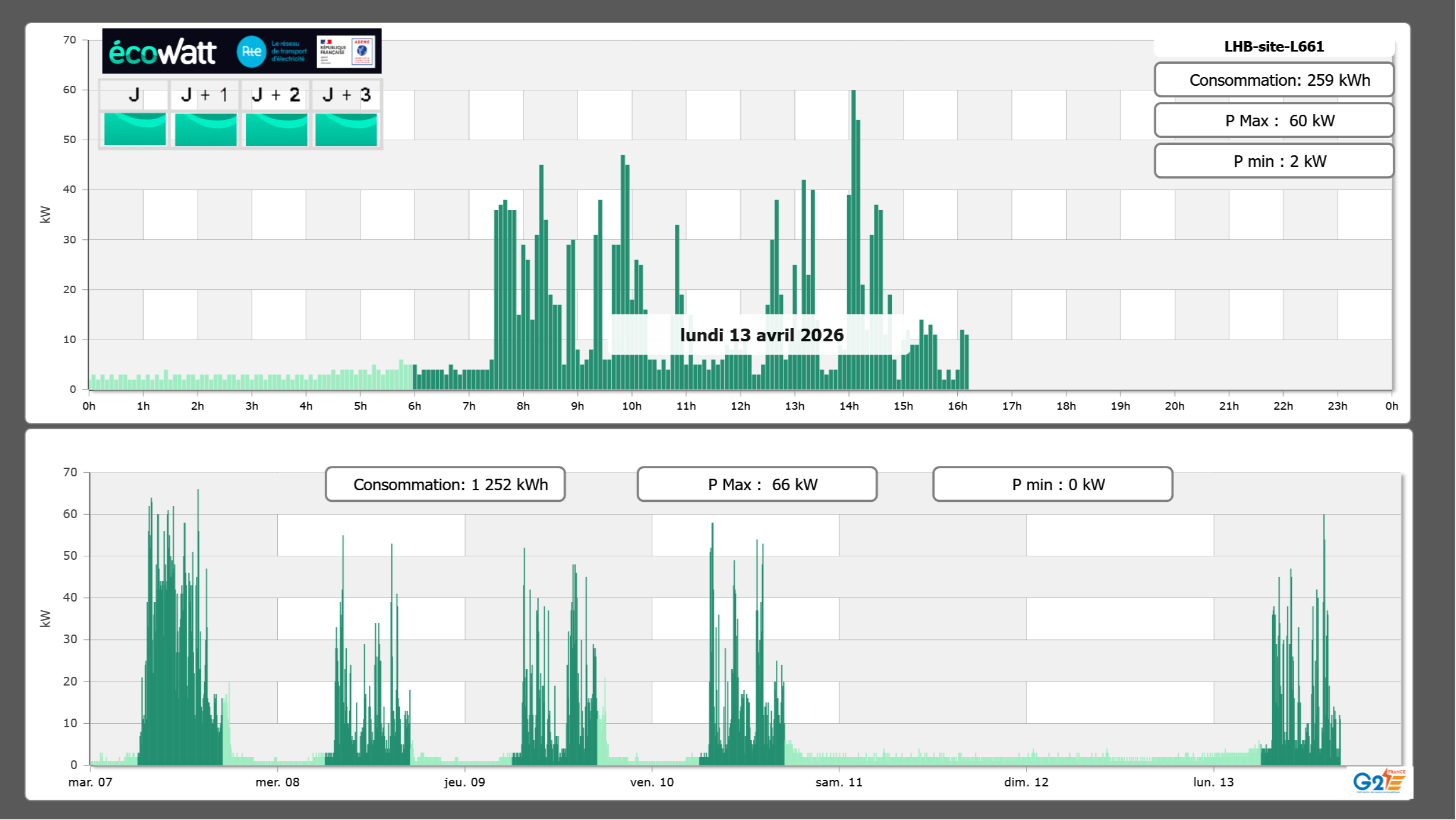1456x820 pixels.
Task: Click the écowatt logo
Action: pyautogui.click(x=162, y=52)
